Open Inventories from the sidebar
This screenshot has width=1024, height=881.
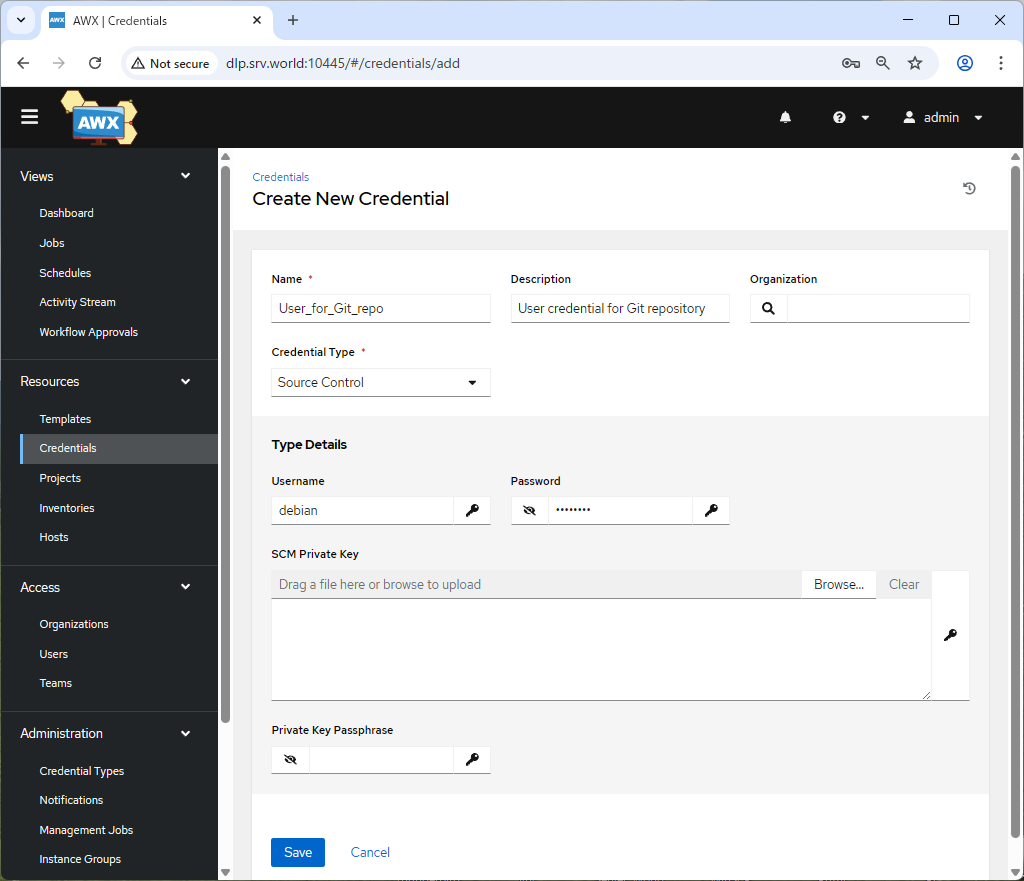[67, 508]
